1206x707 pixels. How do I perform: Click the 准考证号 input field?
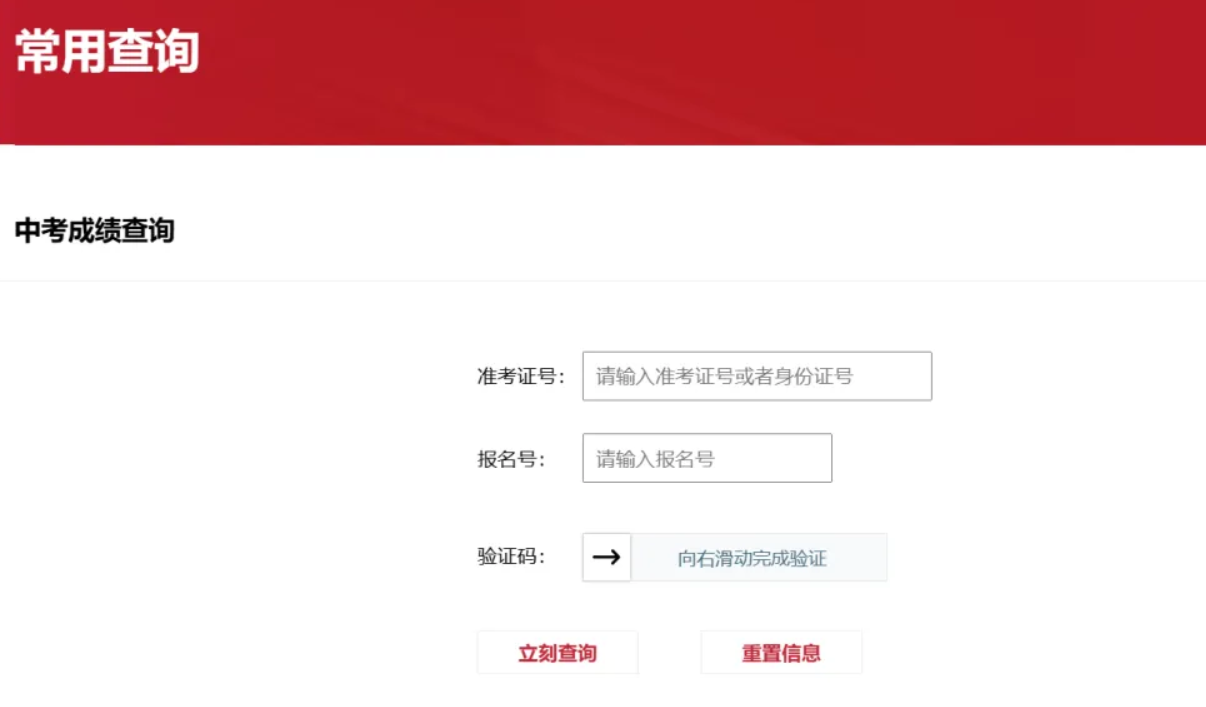pos(757,376)
